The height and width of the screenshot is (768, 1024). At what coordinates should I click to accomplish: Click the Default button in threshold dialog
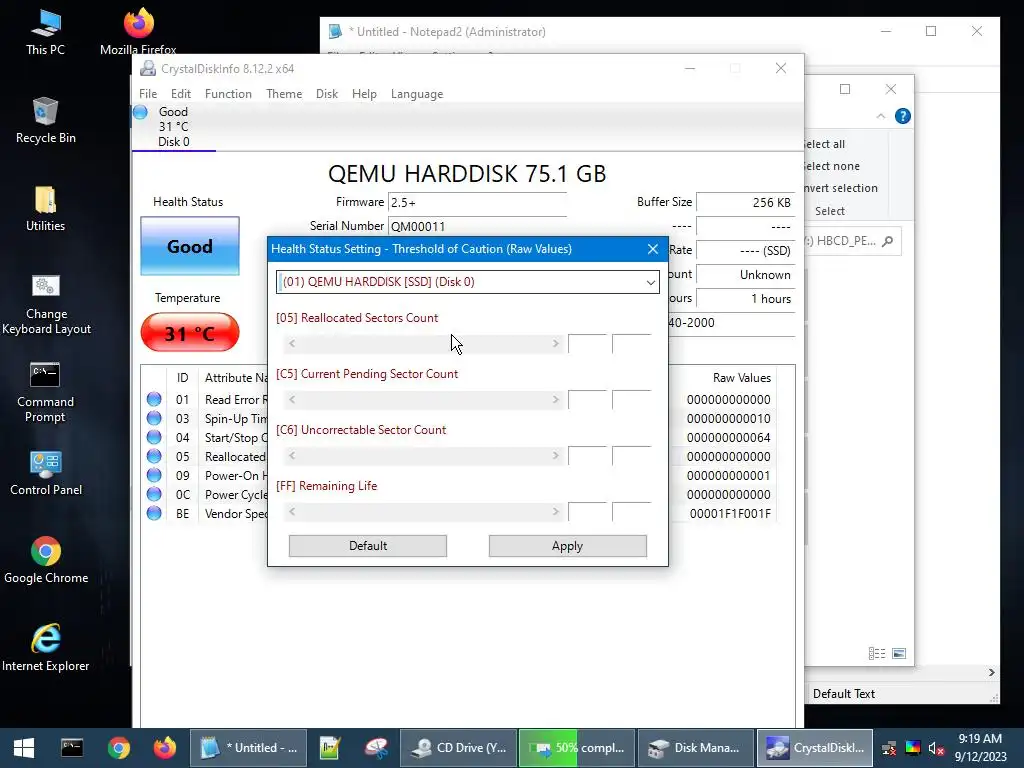pyautogui.click(x=368, y=546)
